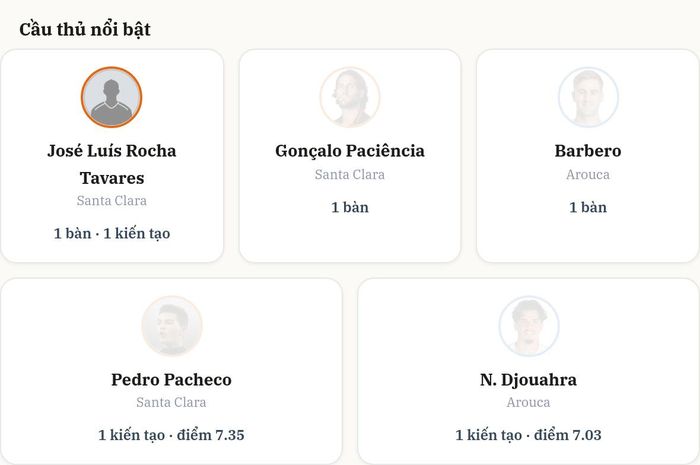
Task: Click Santa Clara under Pedro Pacheco
Action: point(171,403)
